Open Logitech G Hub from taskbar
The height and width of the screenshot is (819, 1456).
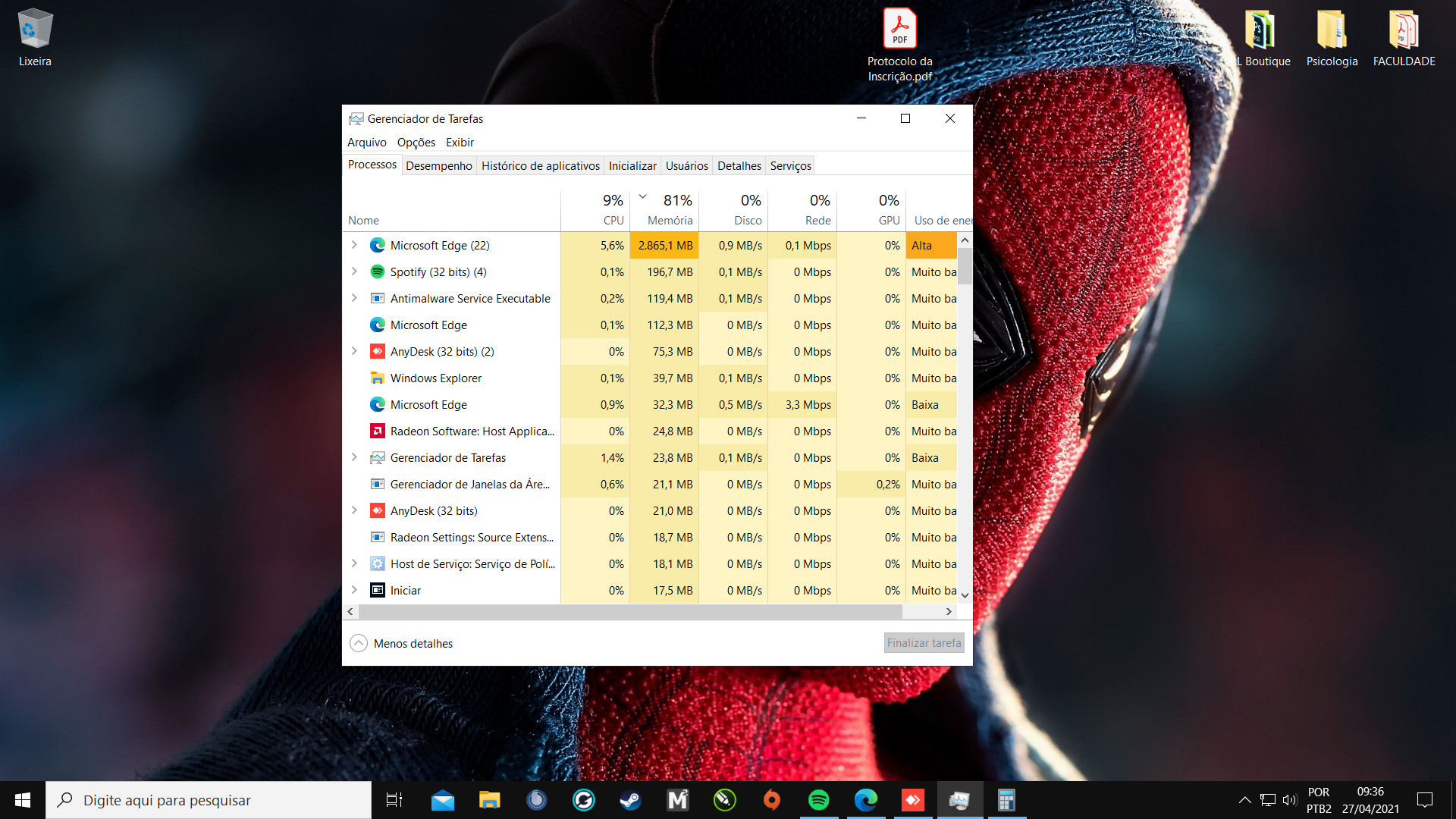583,800
